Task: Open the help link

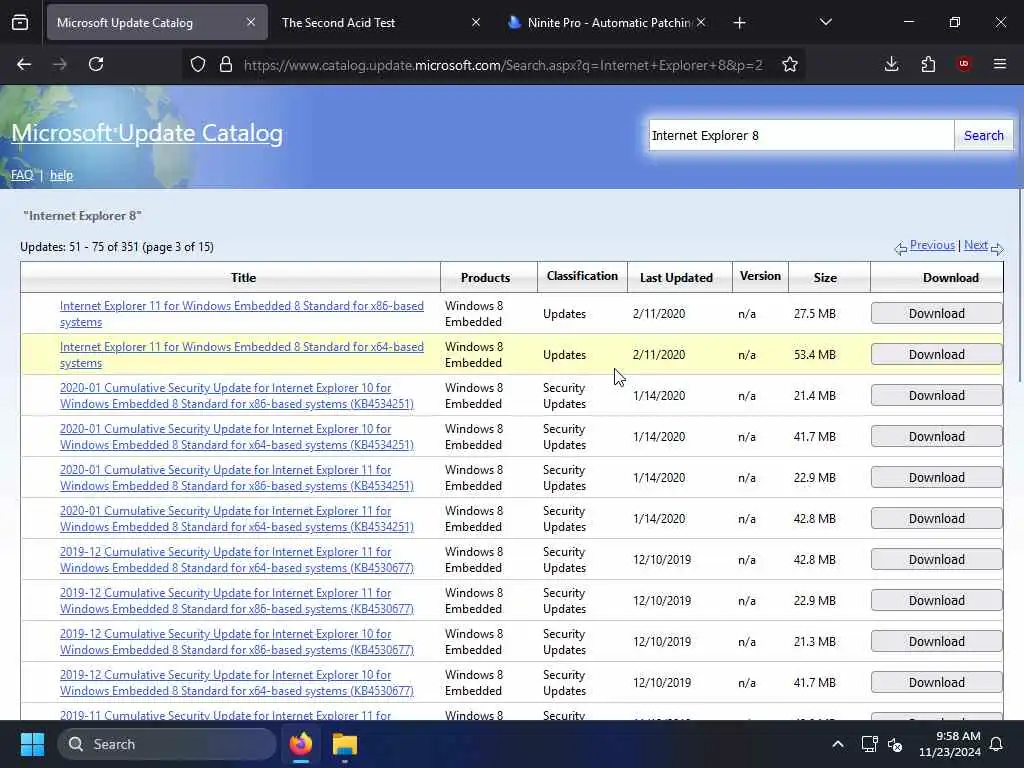Action: [61, 175]
